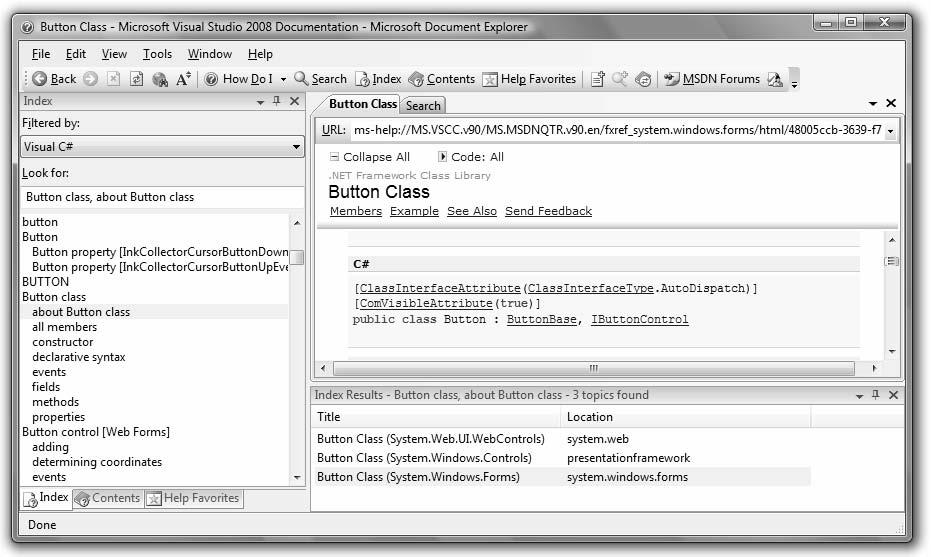Open the View menu
The image size is (931, 557).
tap(114, 54)
